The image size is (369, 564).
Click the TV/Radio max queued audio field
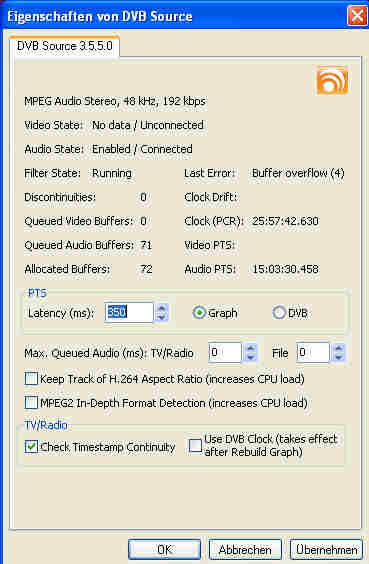click(225, 352)
